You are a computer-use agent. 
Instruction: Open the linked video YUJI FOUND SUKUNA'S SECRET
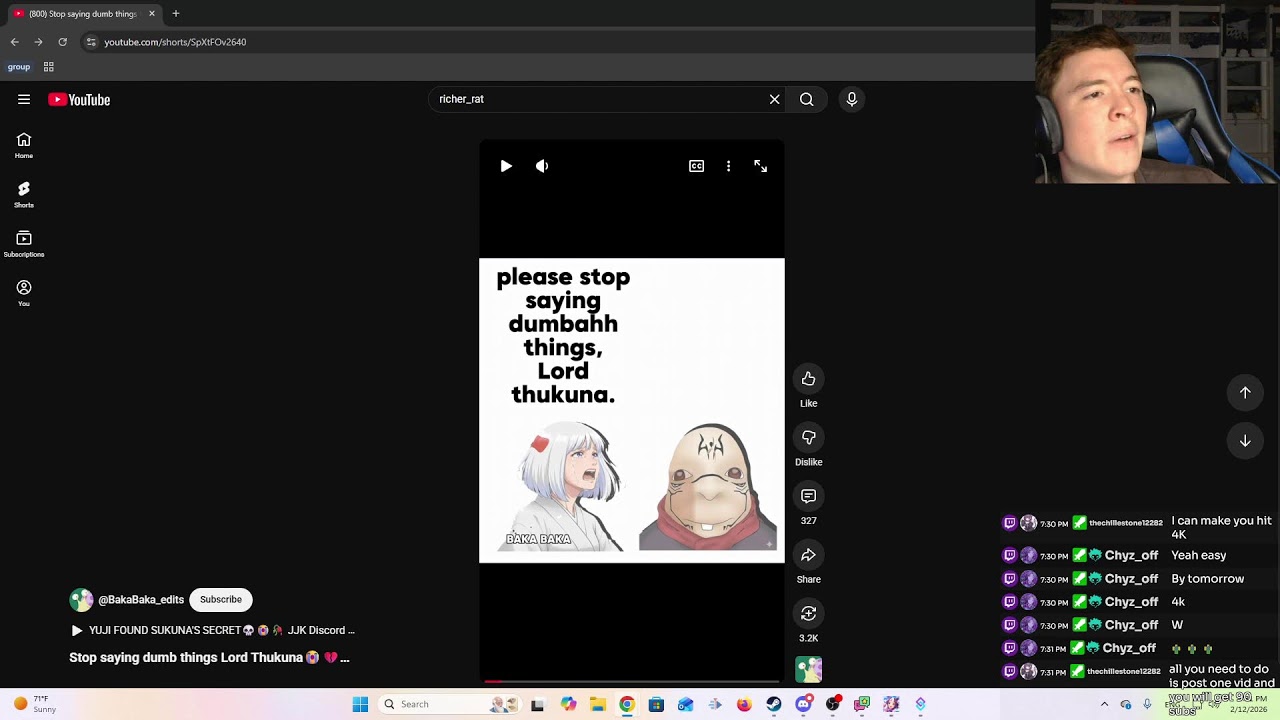212,631
